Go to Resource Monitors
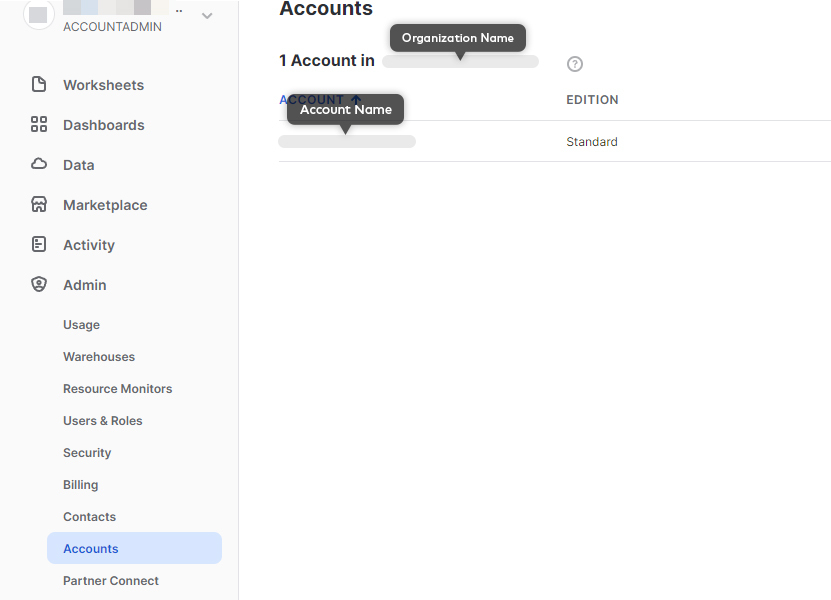831x600 pixels. pos(117,389)
